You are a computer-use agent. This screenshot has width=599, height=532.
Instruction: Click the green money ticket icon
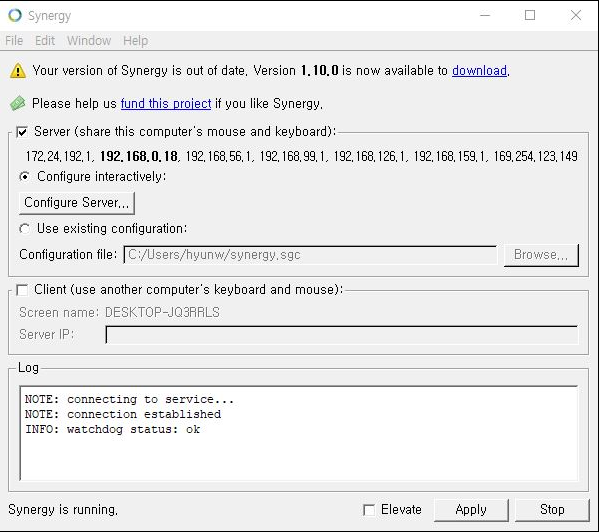click(18, 103)
